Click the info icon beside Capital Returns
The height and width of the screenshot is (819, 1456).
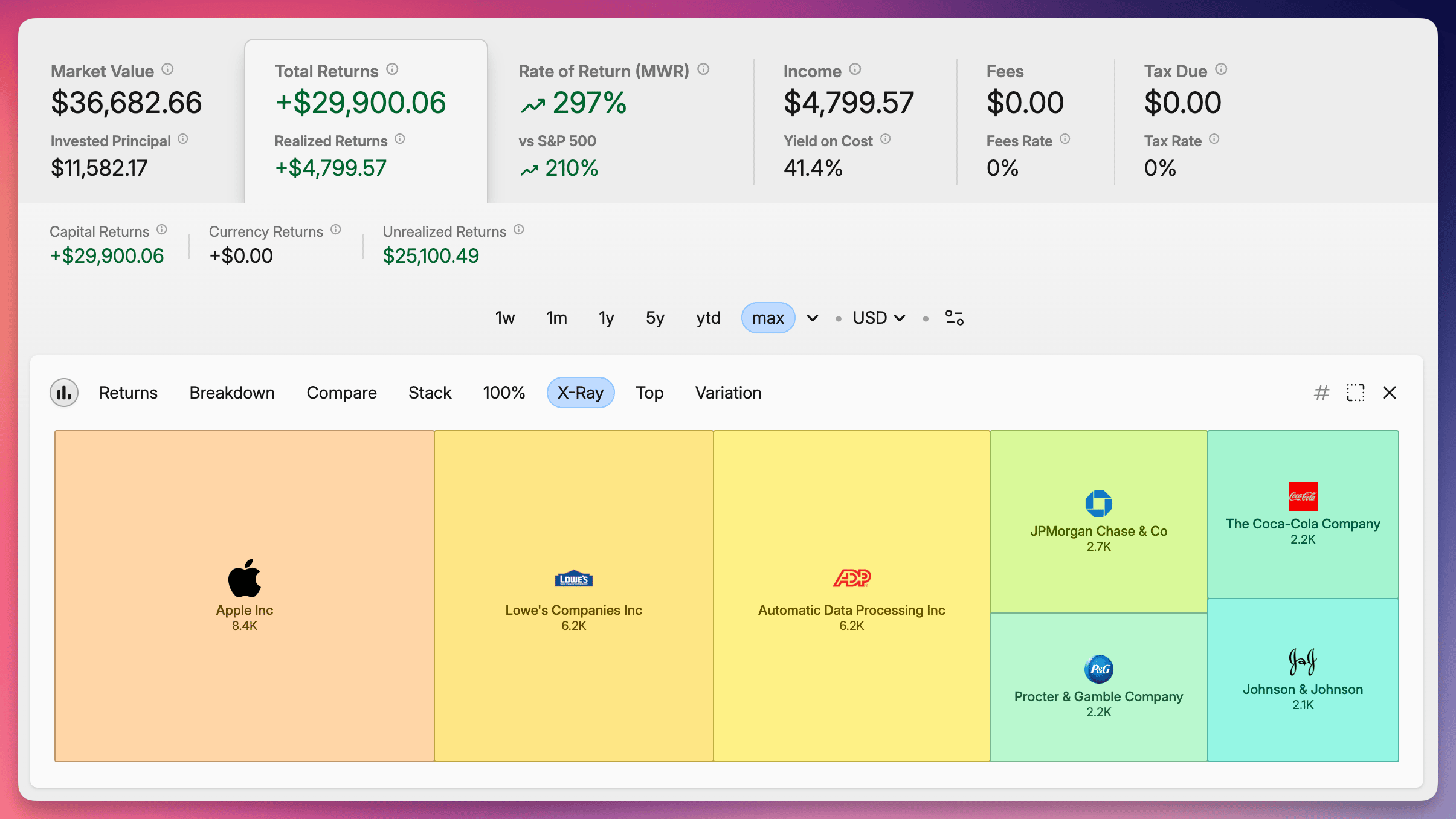[x=162, y=230]
